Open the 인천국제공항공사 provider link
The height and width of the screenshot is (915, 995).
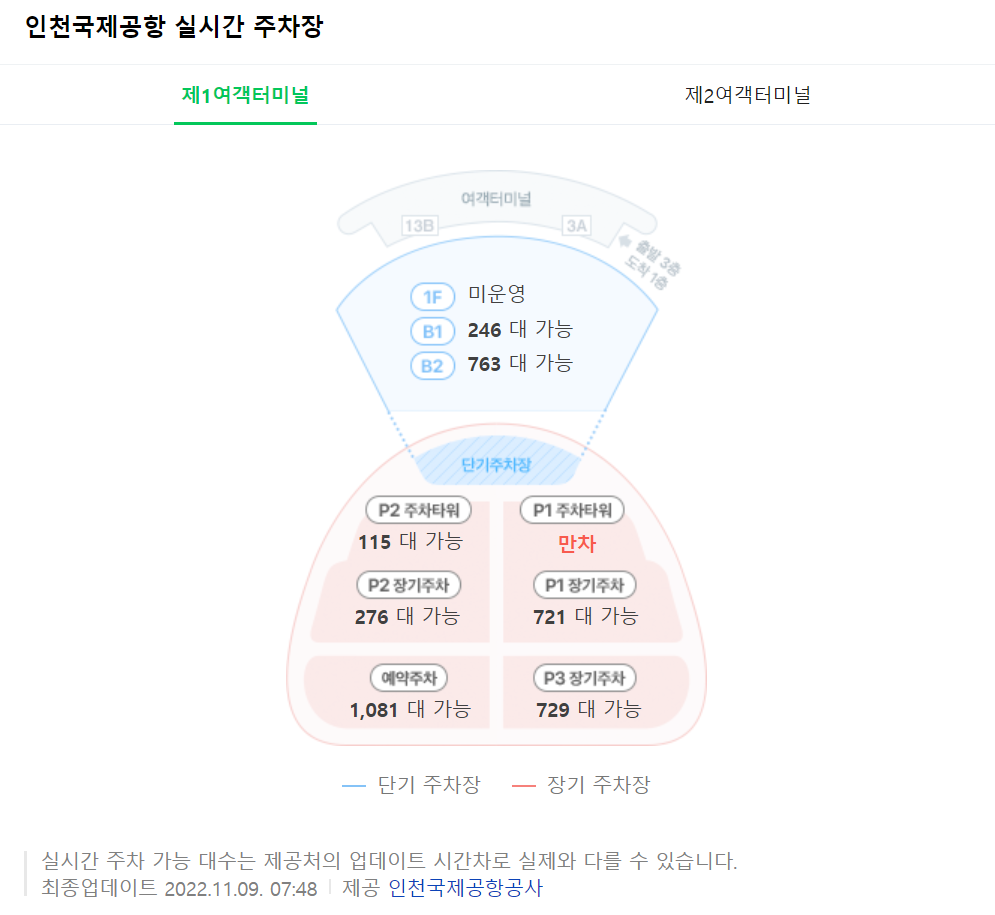pos(464,890)
